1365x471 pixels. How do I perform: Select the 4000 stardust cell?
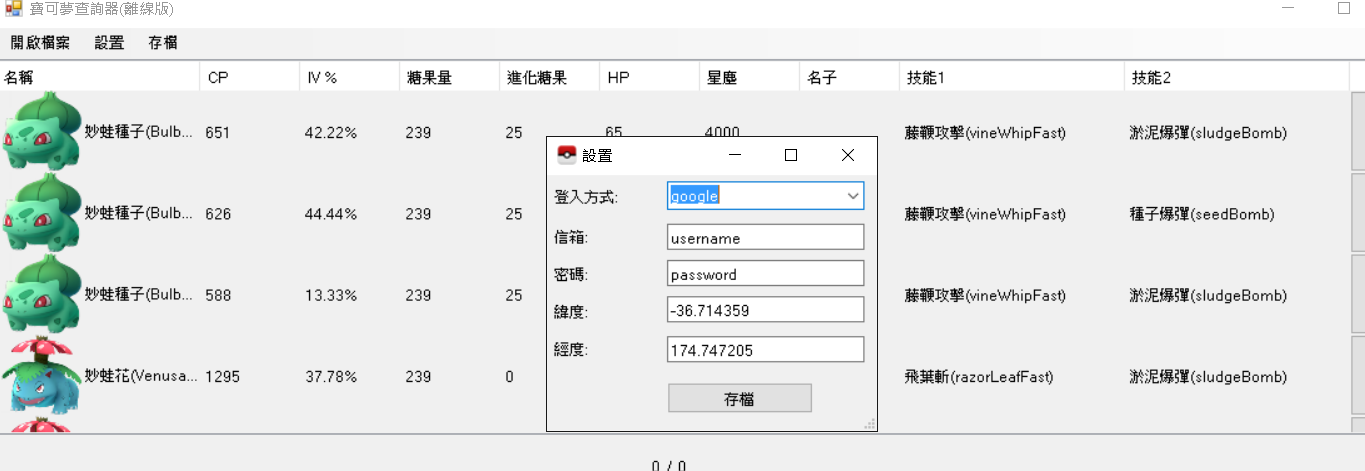tap(723, 132)
